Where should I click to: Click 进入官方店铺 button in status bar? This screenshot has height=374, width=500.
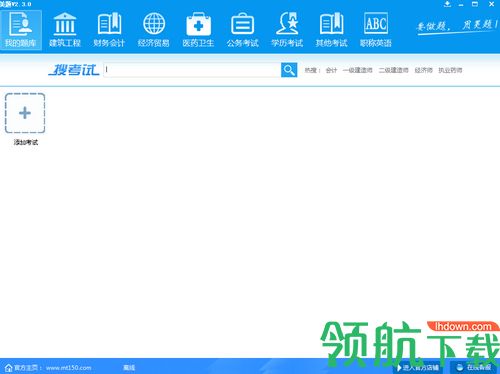(418, 368)
